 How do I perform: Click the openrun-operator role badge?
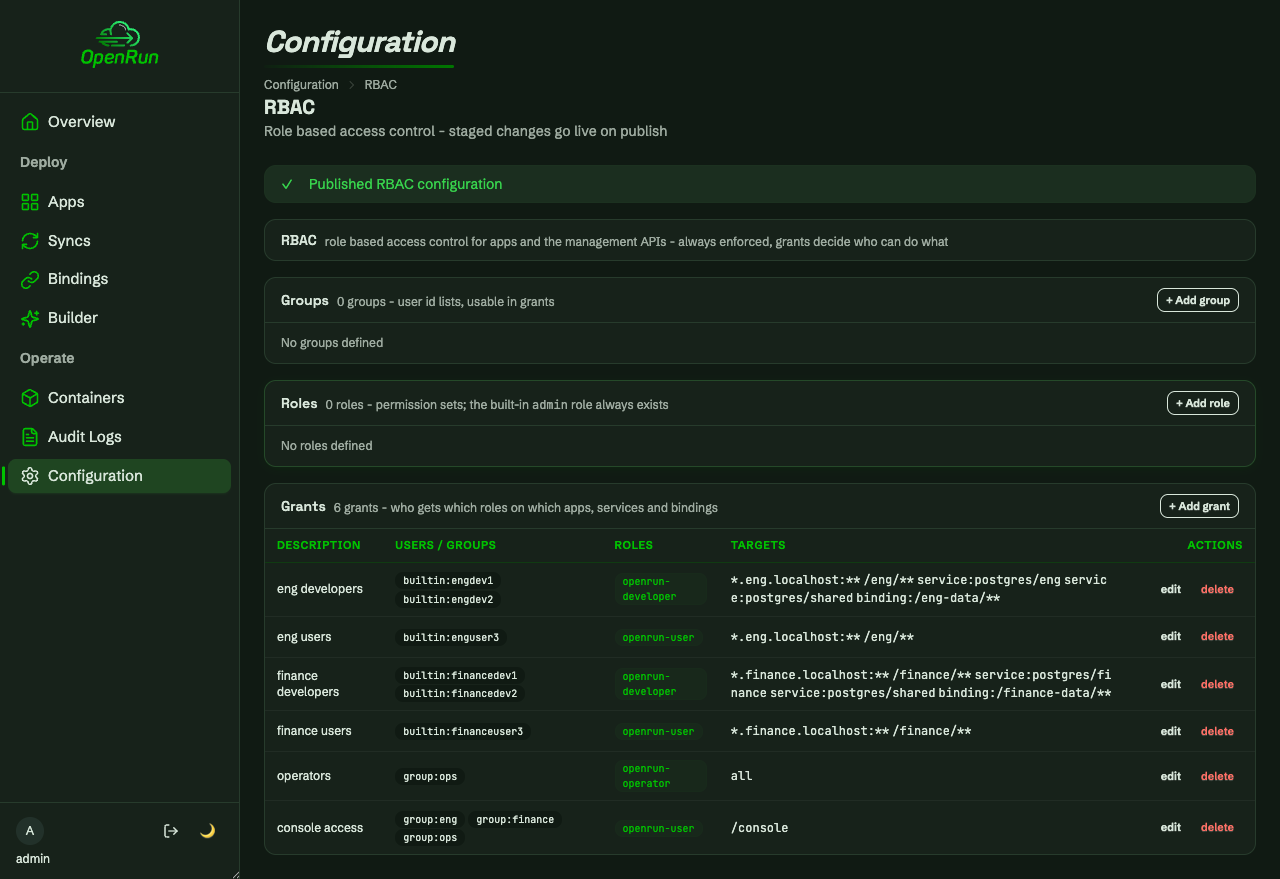pos(660,776)
